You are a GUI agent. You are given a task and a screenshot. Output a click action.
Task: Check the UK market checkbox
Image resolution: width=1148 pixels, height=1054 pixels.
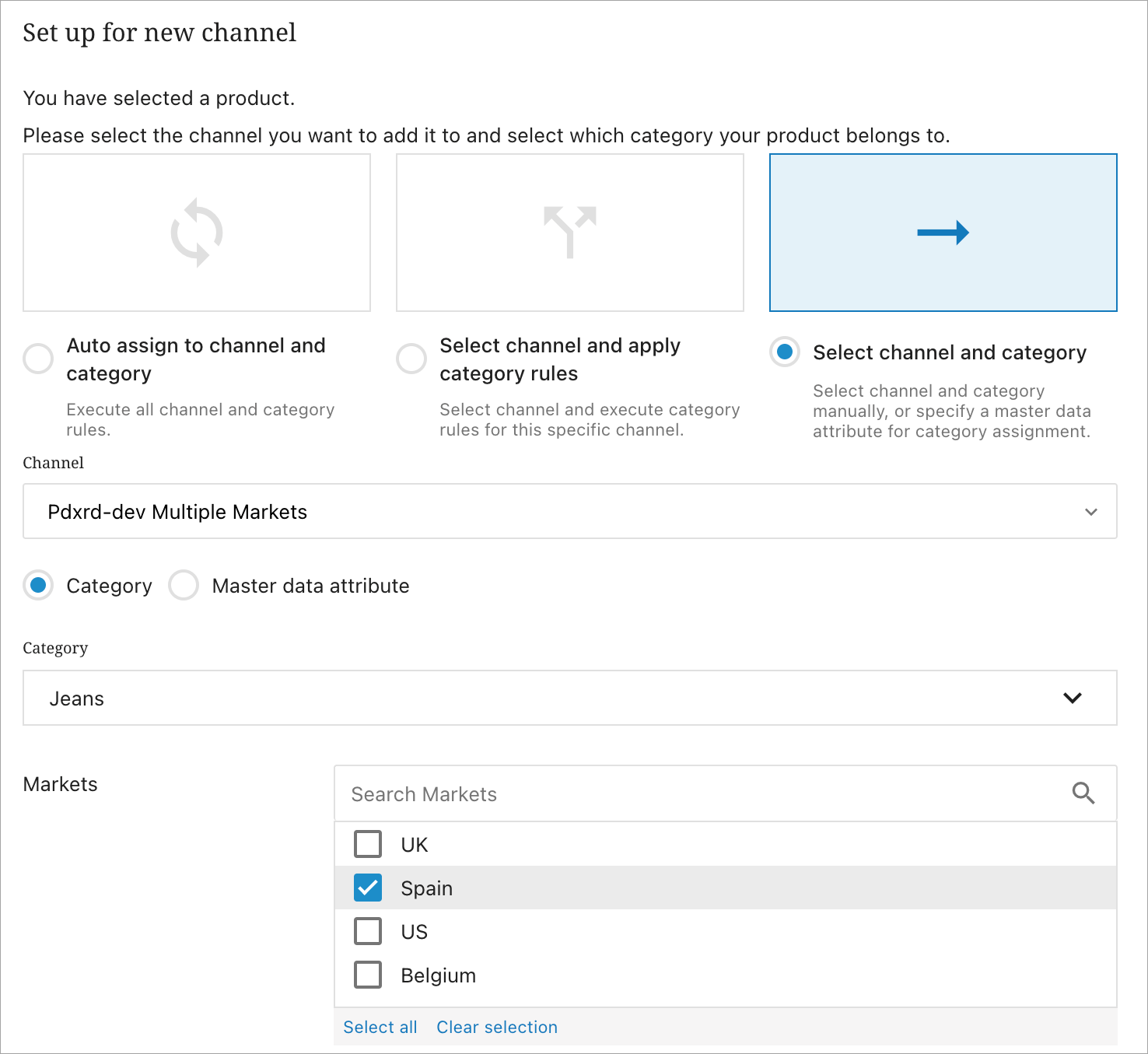[x=368, y=844]
